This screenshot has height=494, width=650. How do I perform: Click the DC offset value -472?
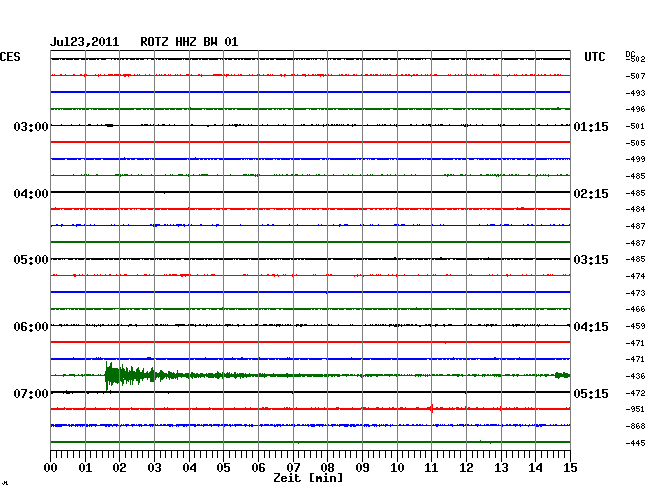[x=635, y=393]
